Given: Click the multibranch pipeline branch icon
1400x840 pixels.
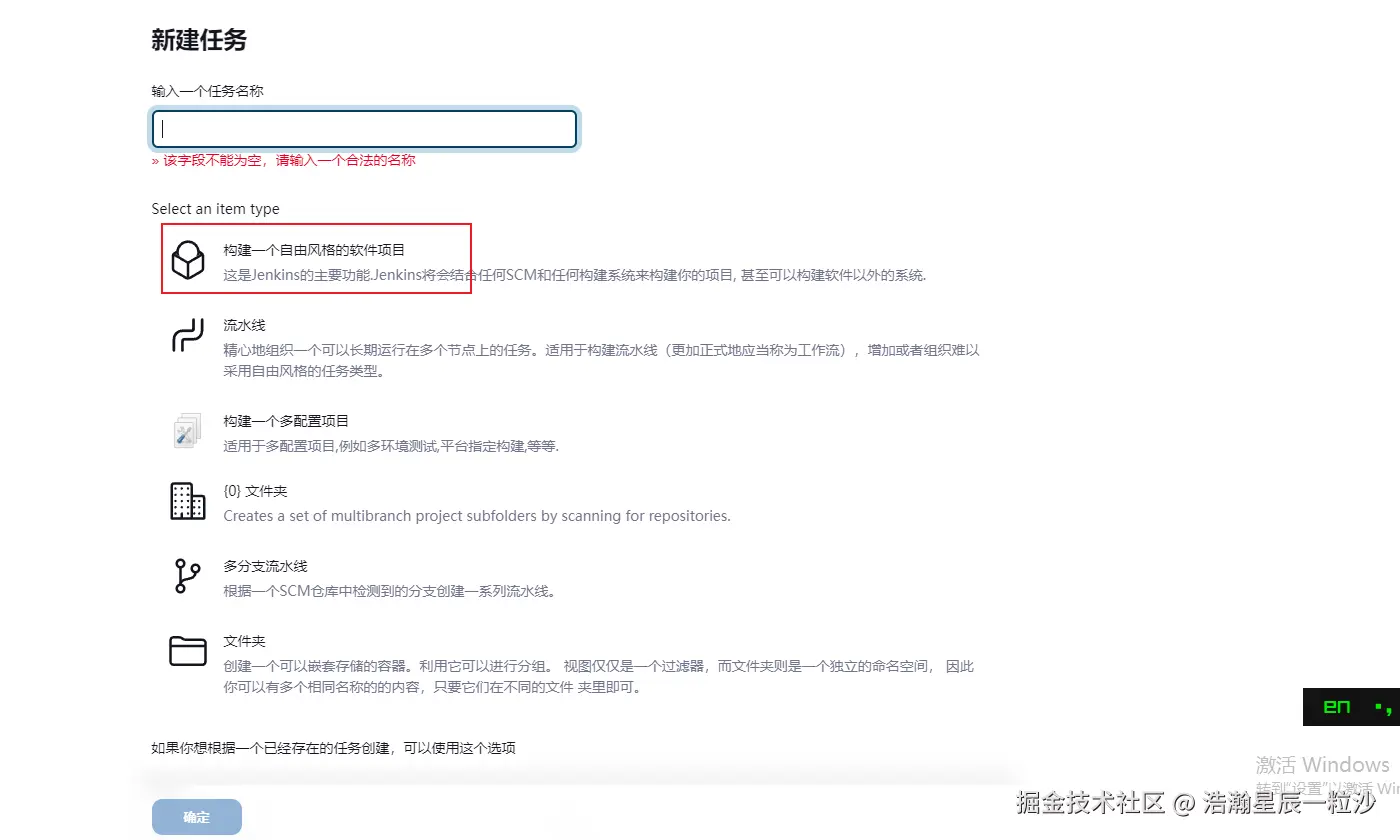Looking at the screenshot, I should 187,576.
